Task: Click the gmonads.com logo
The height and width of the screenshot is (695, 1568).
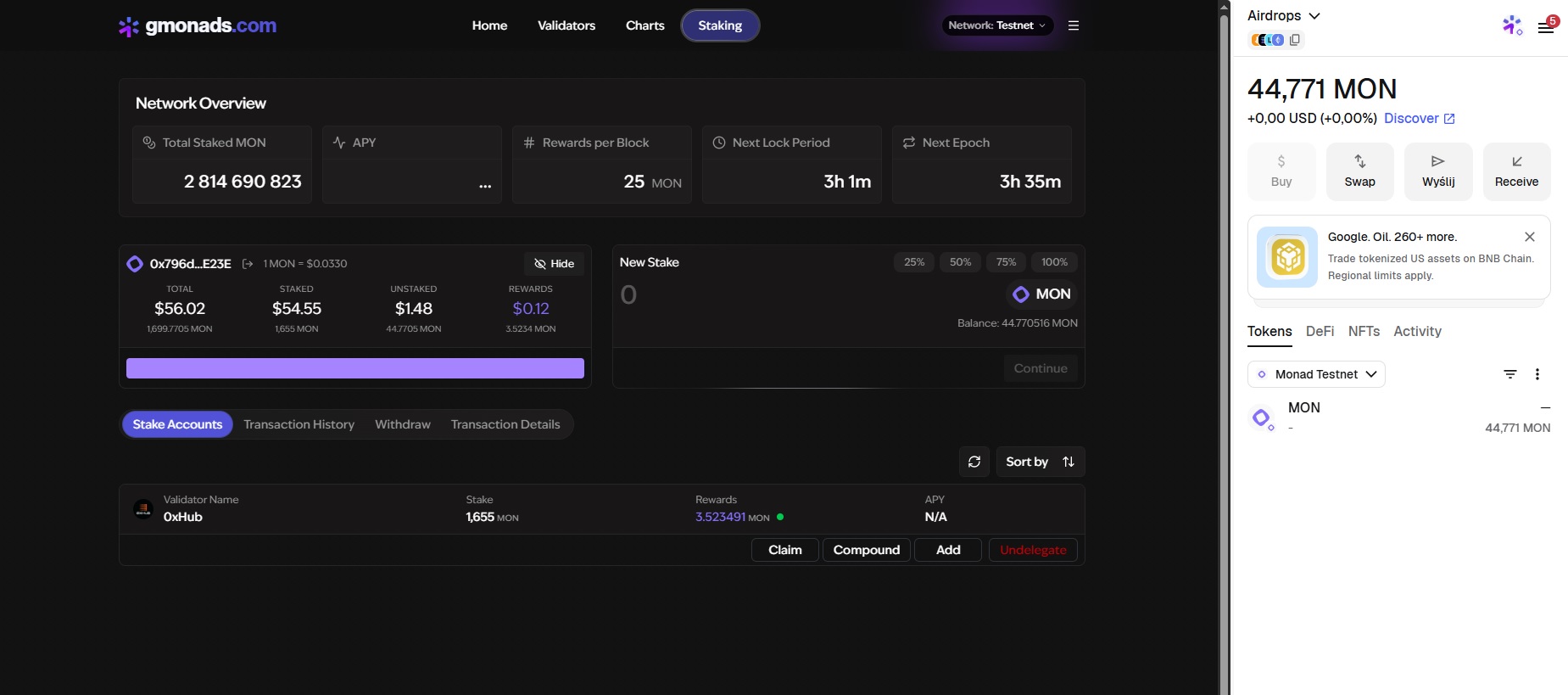Action: click(x=198, y=25)
